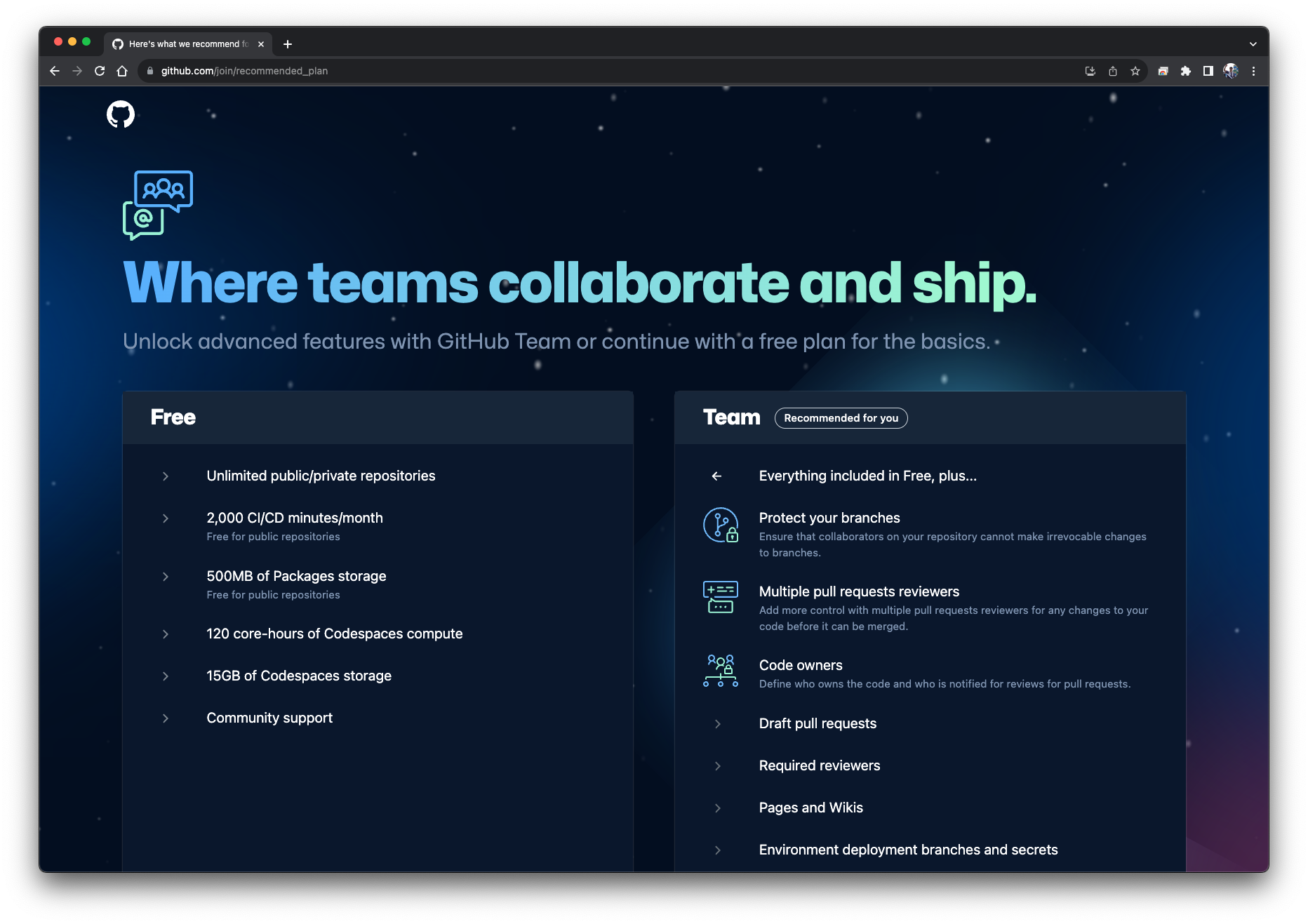Viewport: 1308px width, 924px height.
Task: Click the Code owners icon
Action: (721, 671)
